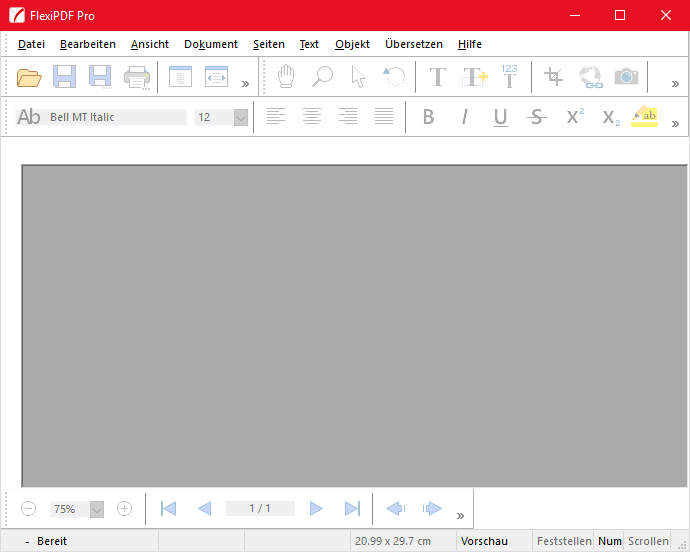Click the camera Snapshot tool
The width and height of the screenshot is (690, 552).
coord(626,77)
